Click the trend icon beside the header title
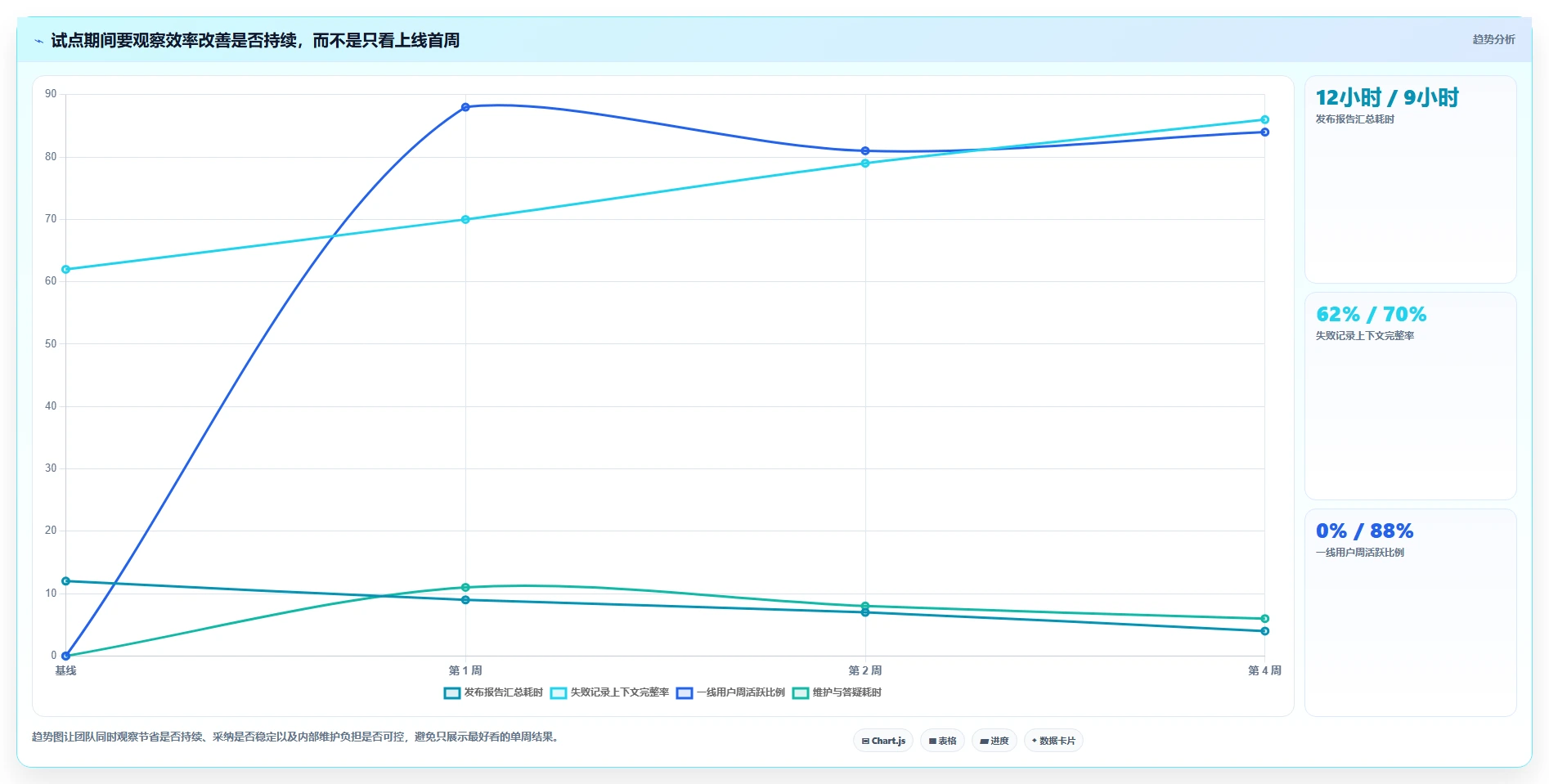 38,41
